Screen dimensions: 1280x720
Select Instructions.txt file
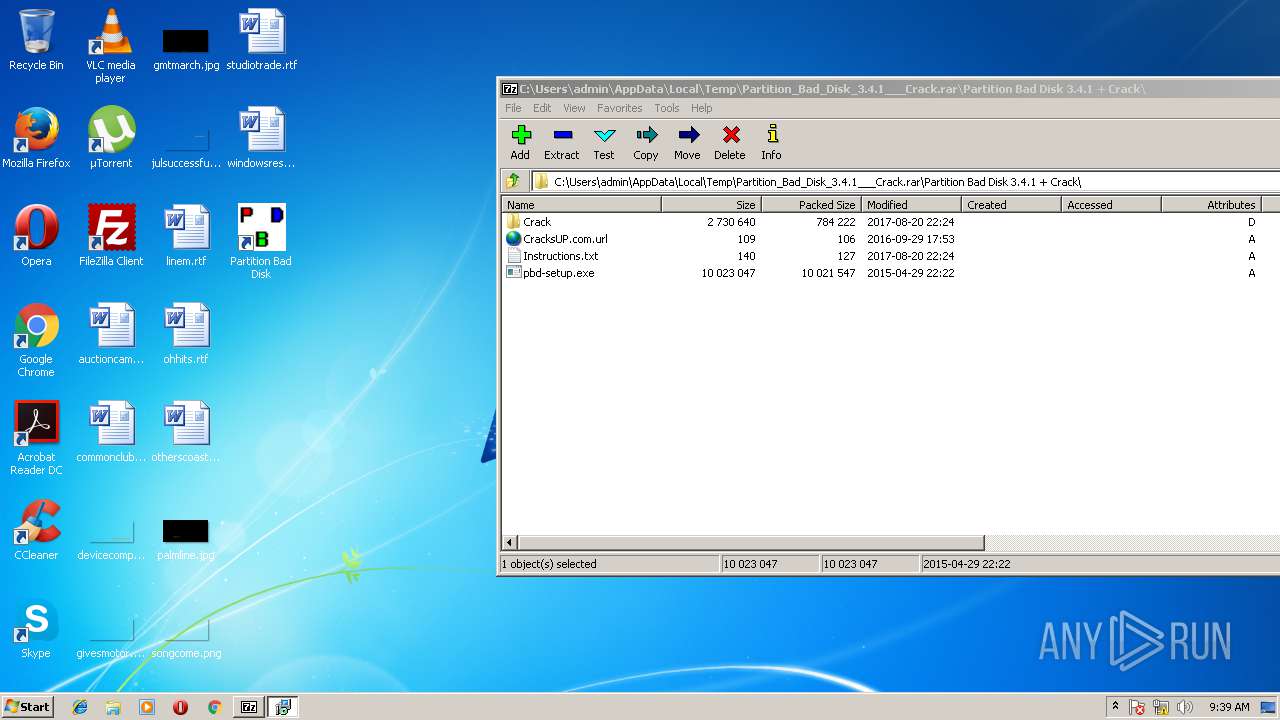[x=890, y=256]
